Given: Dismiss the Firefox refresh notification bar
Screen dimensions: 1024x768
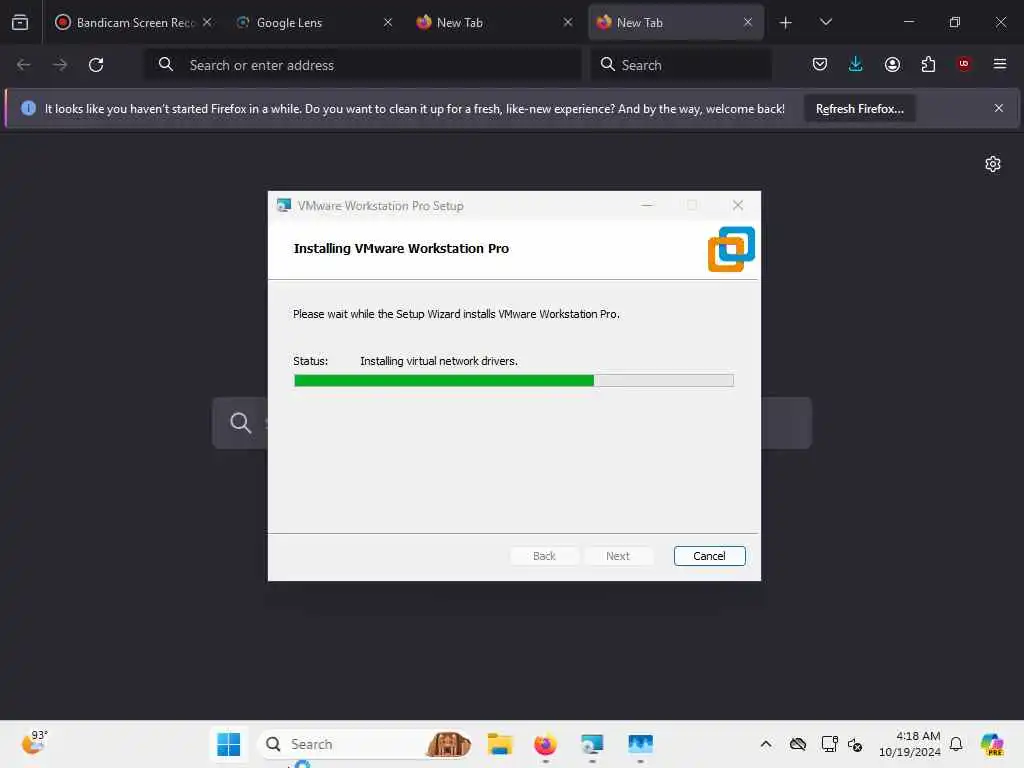Looking at the screenshot, I should point(999,108).
